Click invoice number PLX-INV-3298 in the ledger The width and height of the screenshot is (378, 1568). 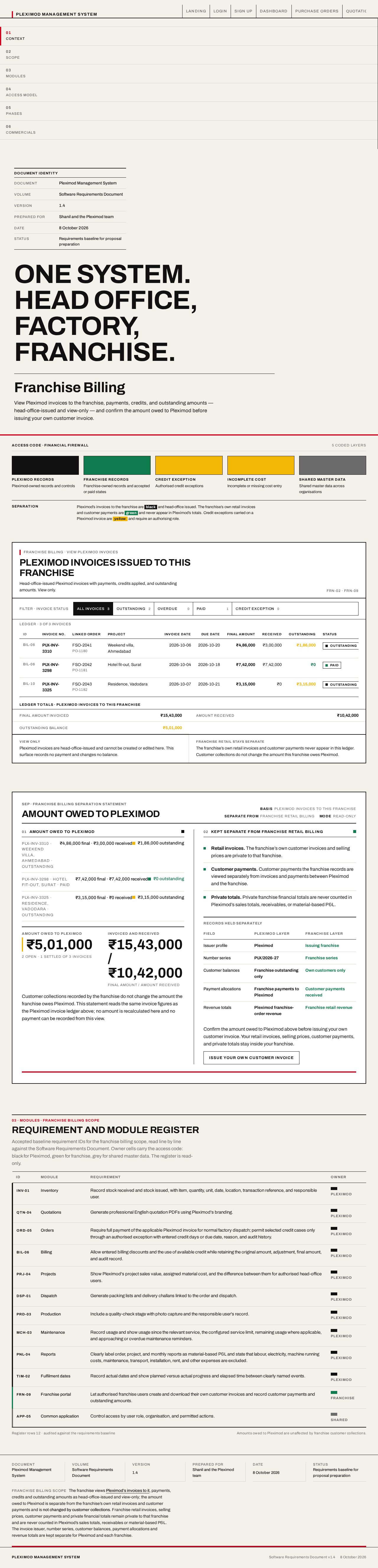(50, 668)
